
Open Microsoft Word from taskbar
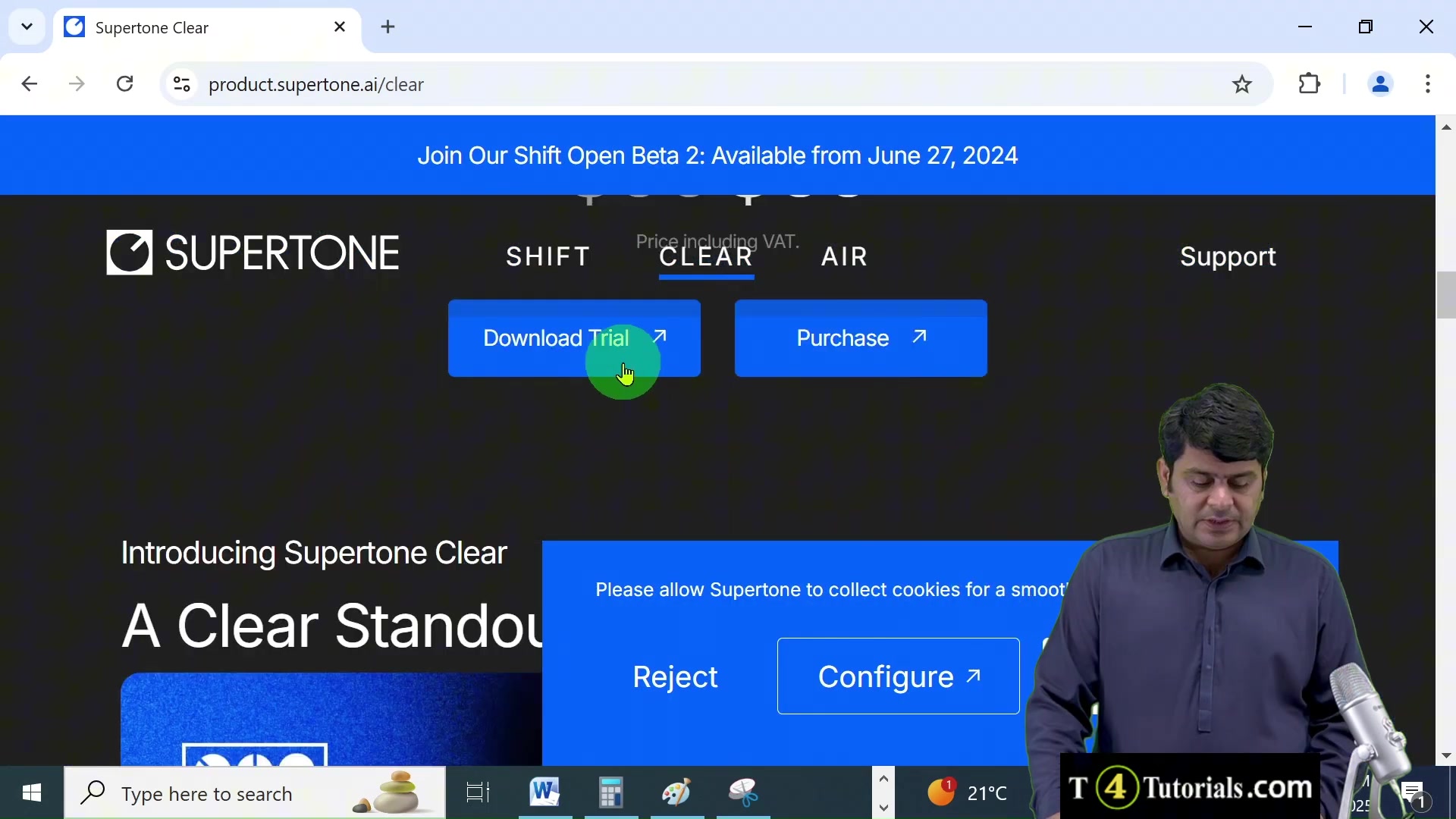tap(544, 792)
